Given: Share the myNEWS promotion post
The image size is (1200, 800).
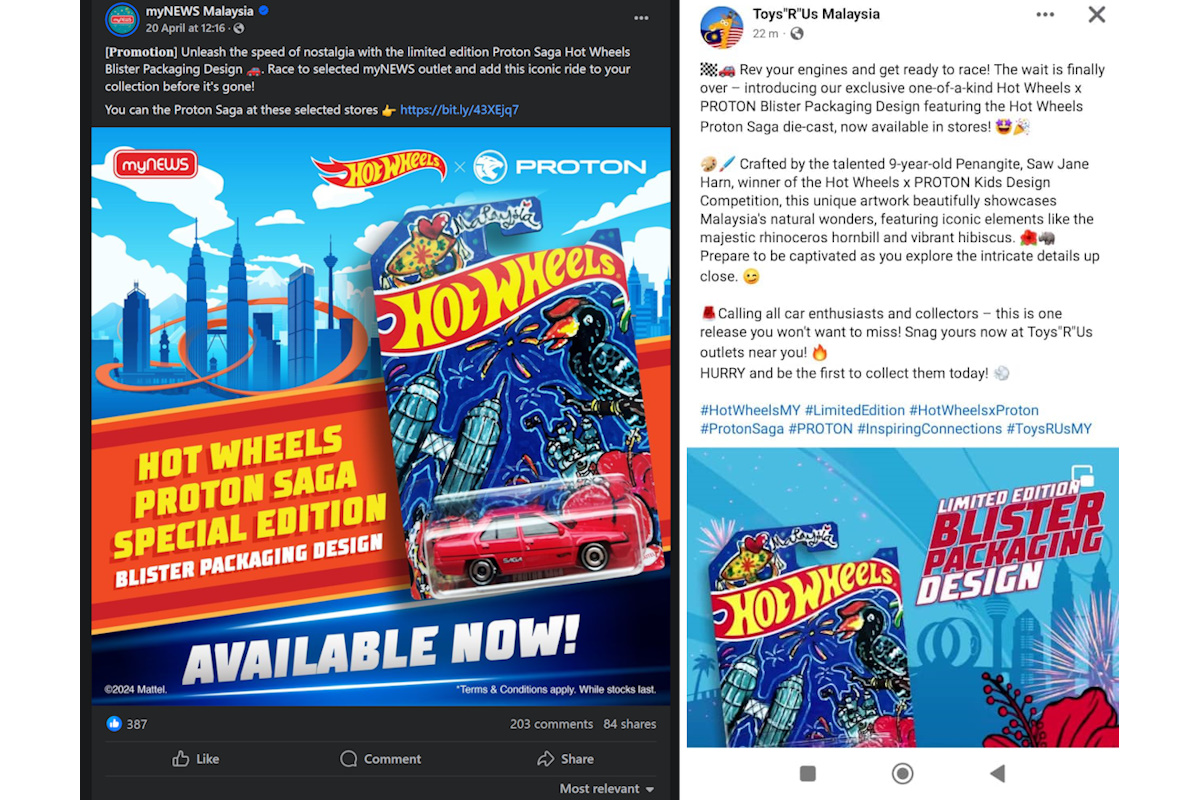Looking at the screenshot, I should [x=566, y=758].
